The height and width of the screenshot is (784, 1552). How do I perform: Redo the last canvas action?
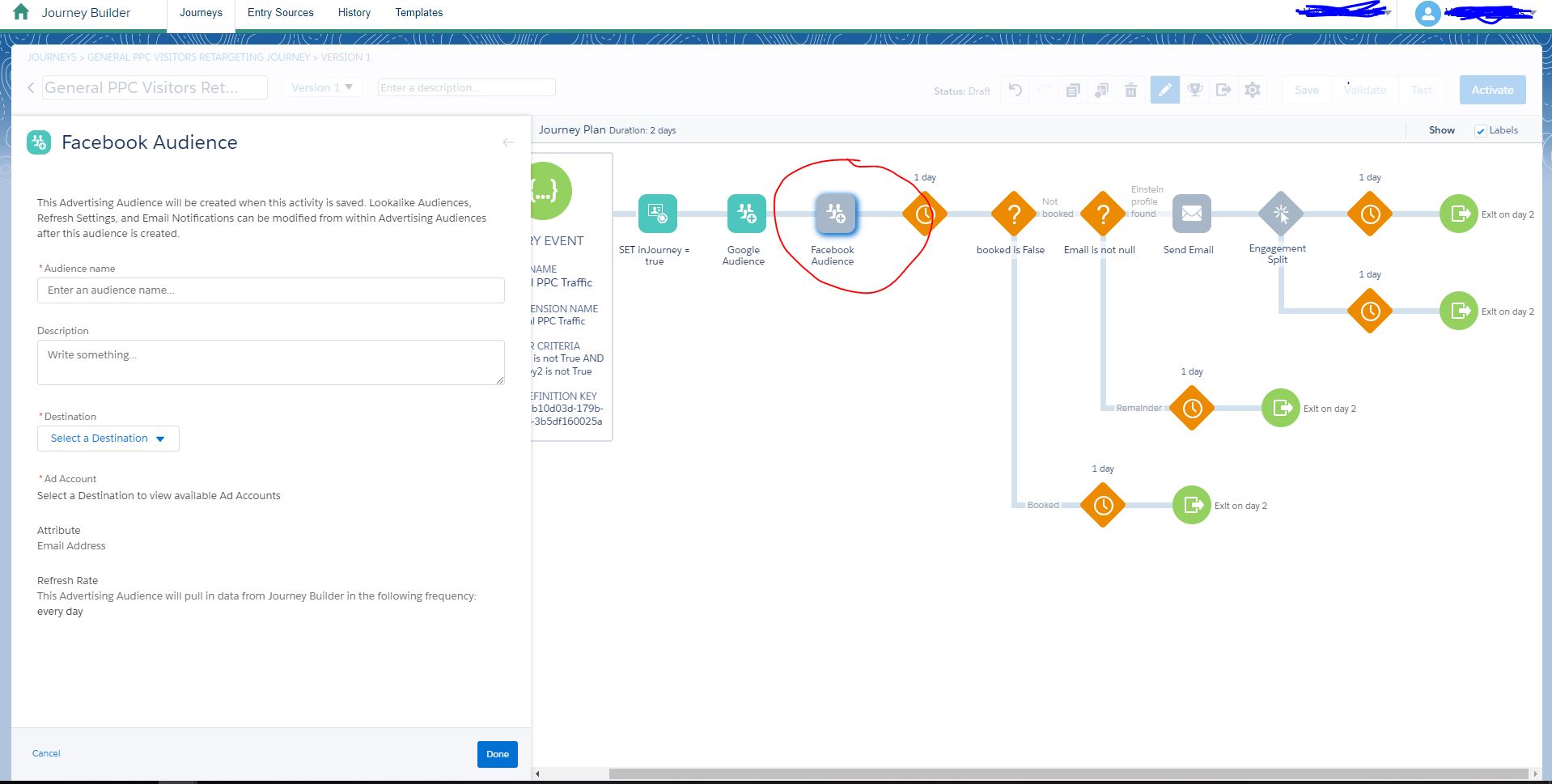[1044, 90]
